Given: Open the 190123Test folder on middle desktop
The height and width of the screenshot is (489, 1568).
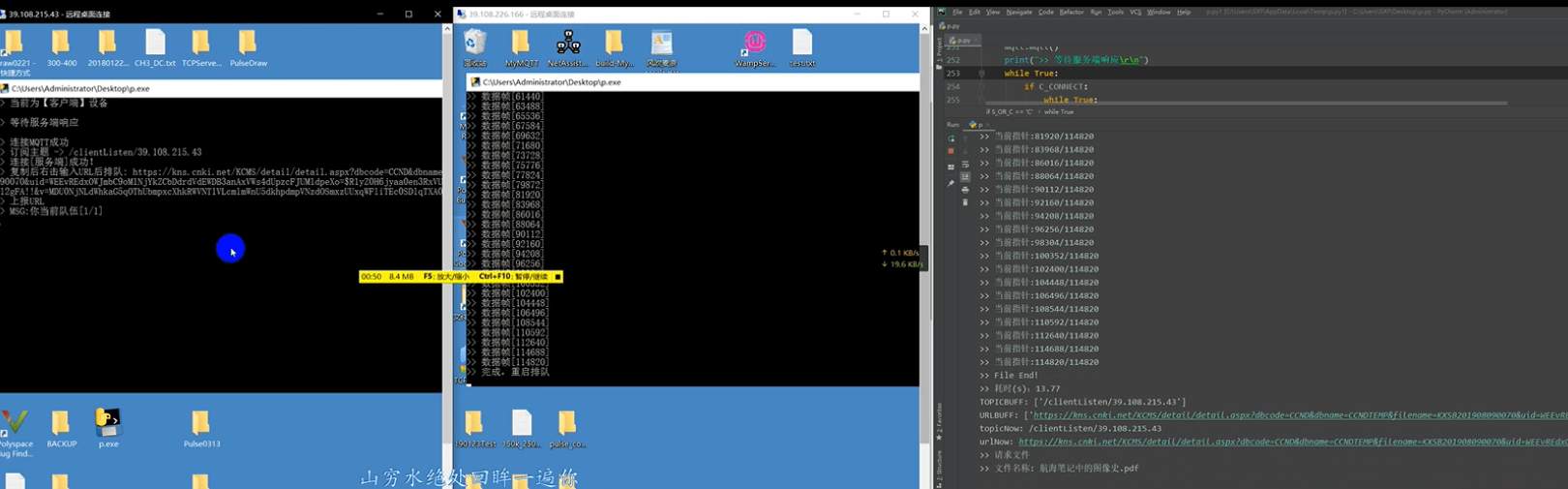Looking at the screenshot, I should pos(474,428).
